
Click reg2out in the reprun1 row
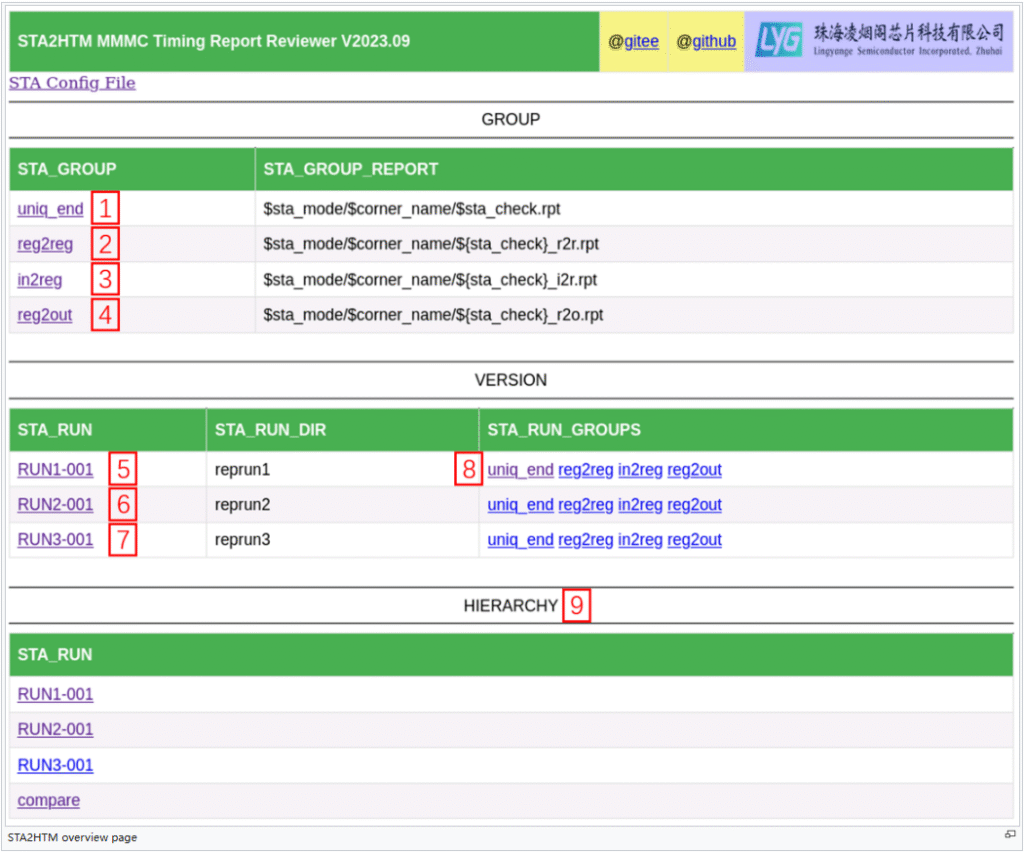pyautogui.click(x=694, y=470)
